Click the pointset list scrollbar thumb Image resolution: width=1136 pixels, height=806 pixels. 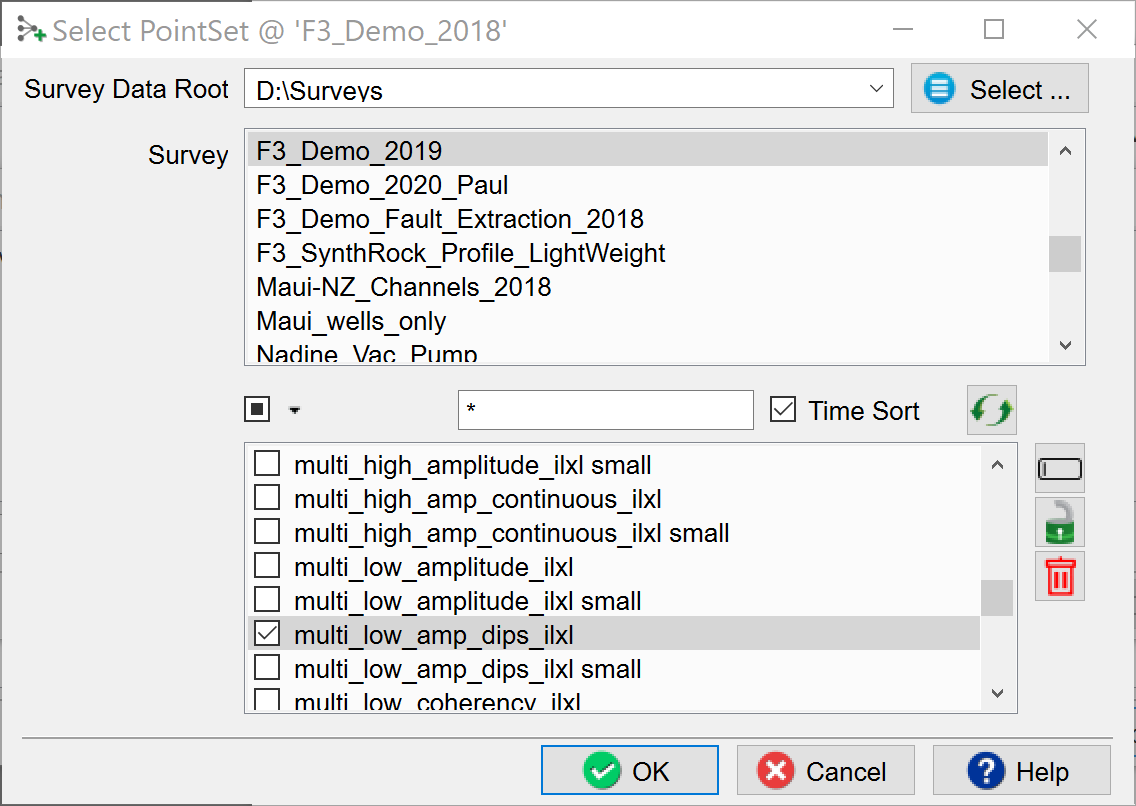(x=996, y=598)
